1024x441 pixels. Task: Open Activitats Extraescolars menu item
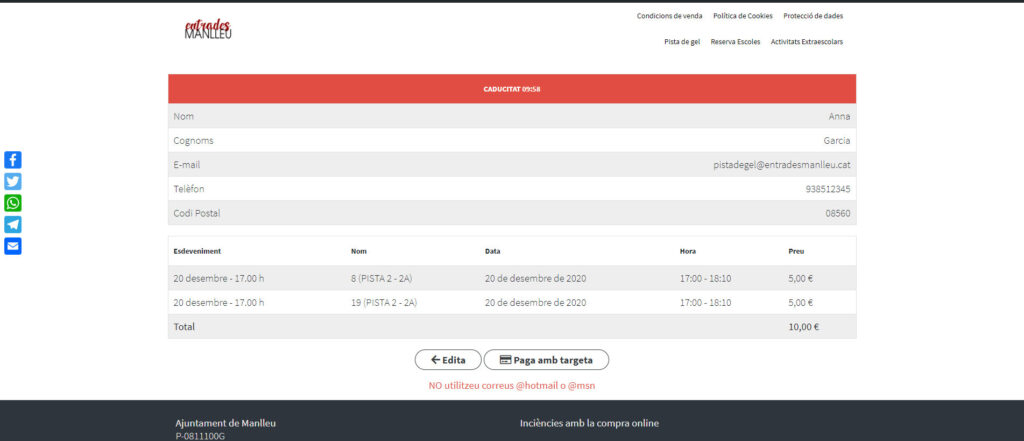coord(807,42)
